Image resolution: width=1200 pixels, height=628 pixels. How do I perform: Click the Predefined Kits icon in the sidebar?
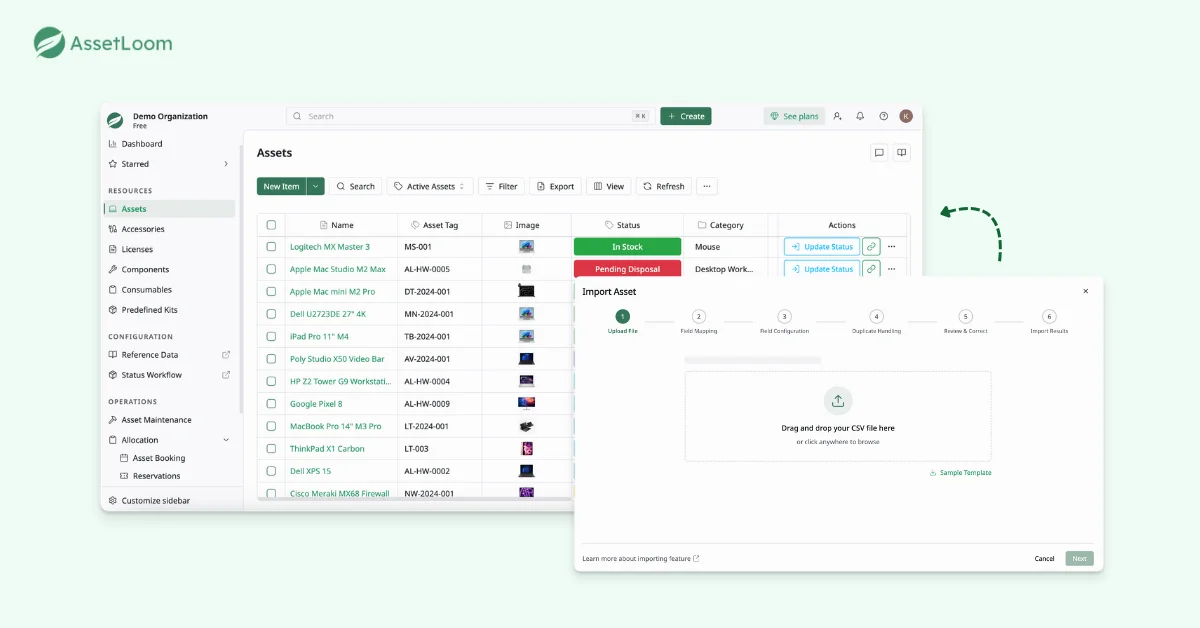(x=113, y=310)
